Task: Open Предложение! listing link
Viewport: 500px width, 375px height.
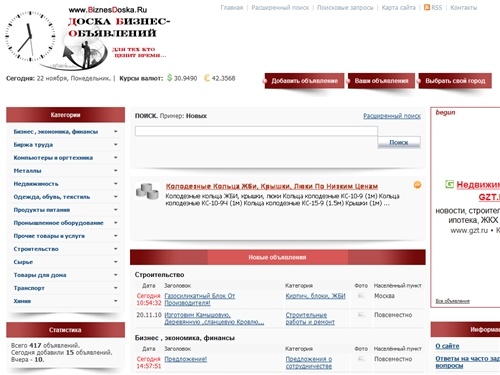Action: (x=186, y=359)
